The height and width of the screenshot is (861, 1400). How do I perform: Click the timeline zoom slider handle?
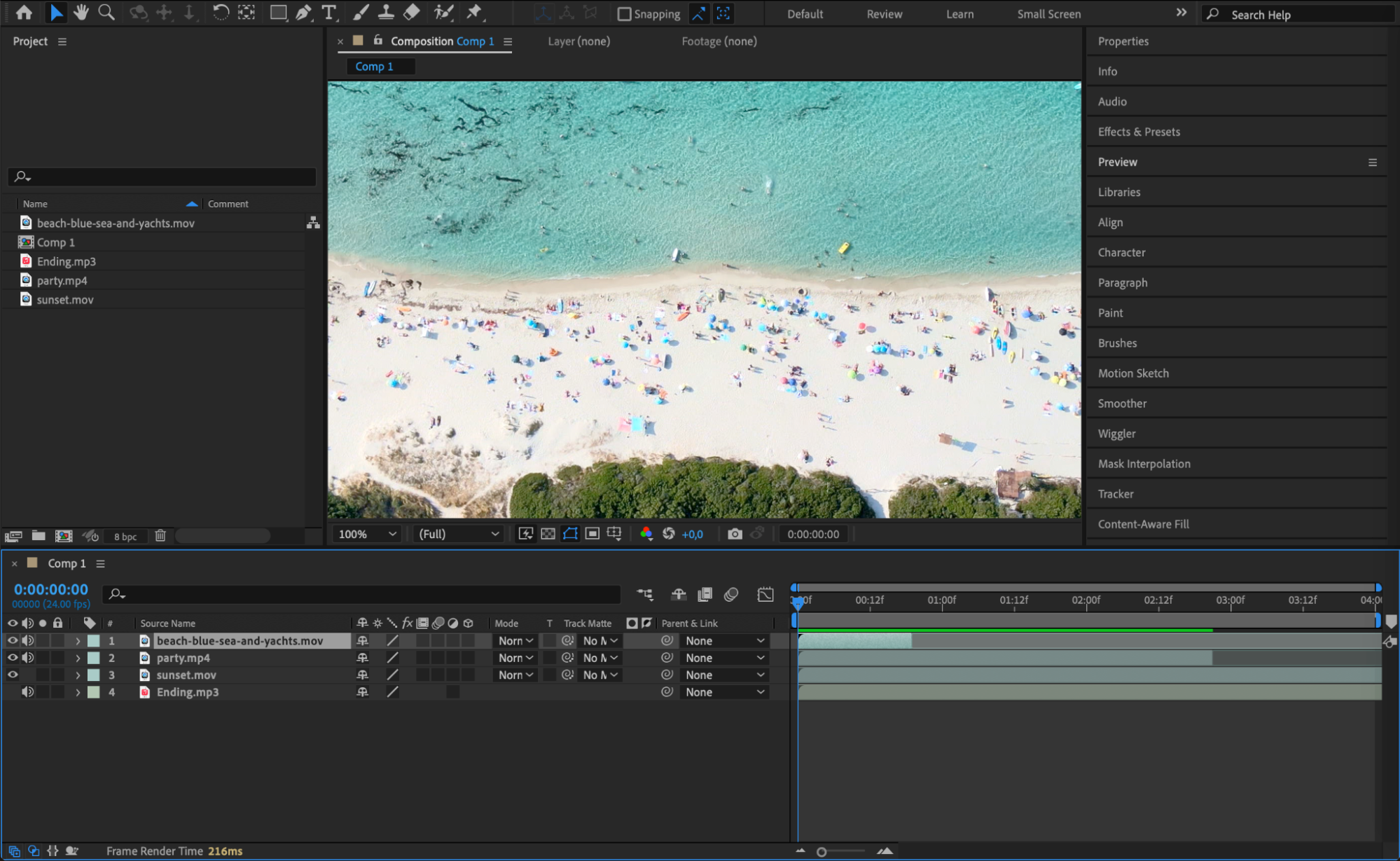822,852
